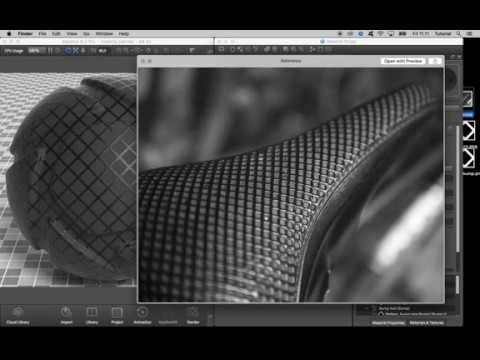Open the Finder menu in menu bar

[x=25, y=34]
